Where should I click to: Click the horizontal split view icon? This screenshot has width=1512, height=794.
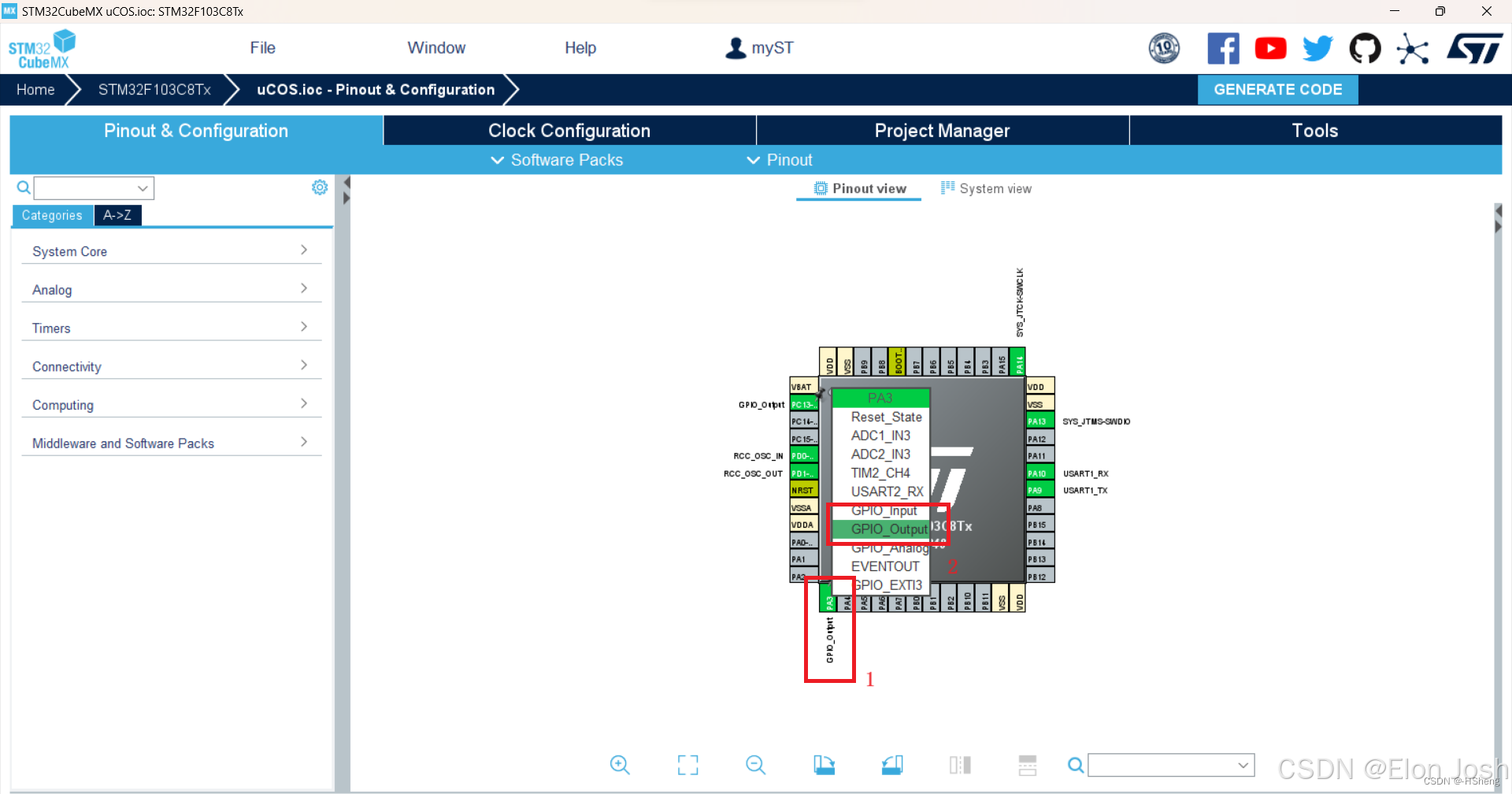tap(1028, 765)
